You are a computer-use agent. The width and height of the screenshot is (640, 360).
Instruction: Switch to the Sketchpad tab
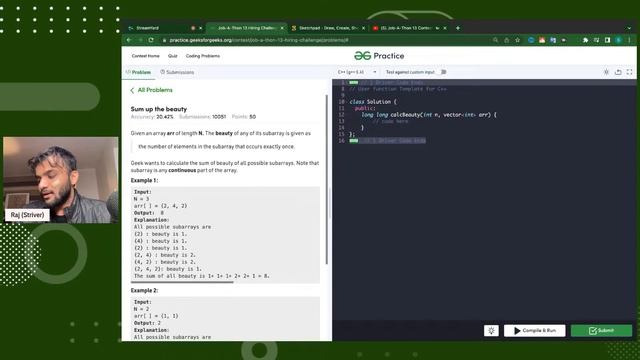328,28
